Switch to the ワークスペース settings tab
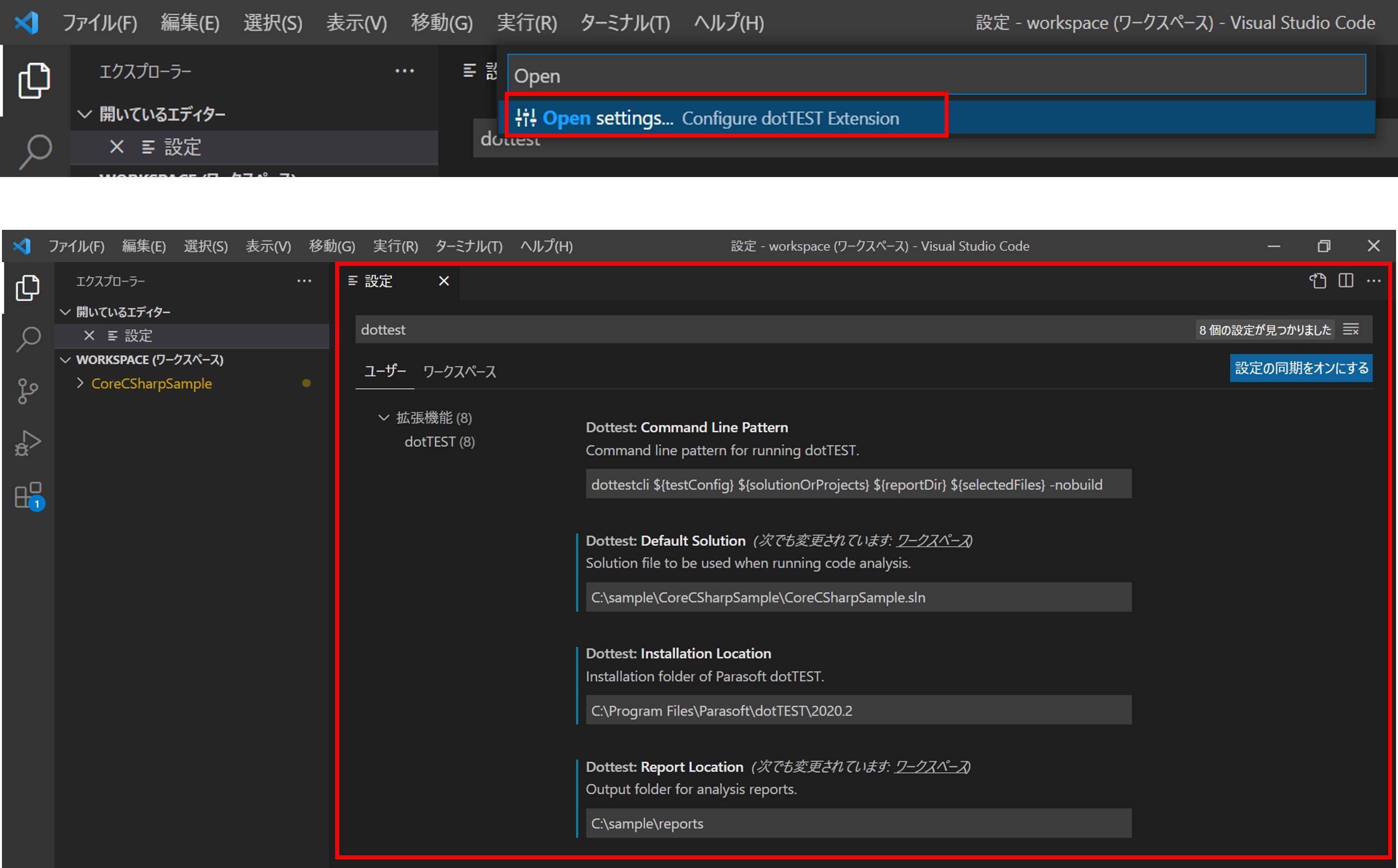 click(459, 372)
